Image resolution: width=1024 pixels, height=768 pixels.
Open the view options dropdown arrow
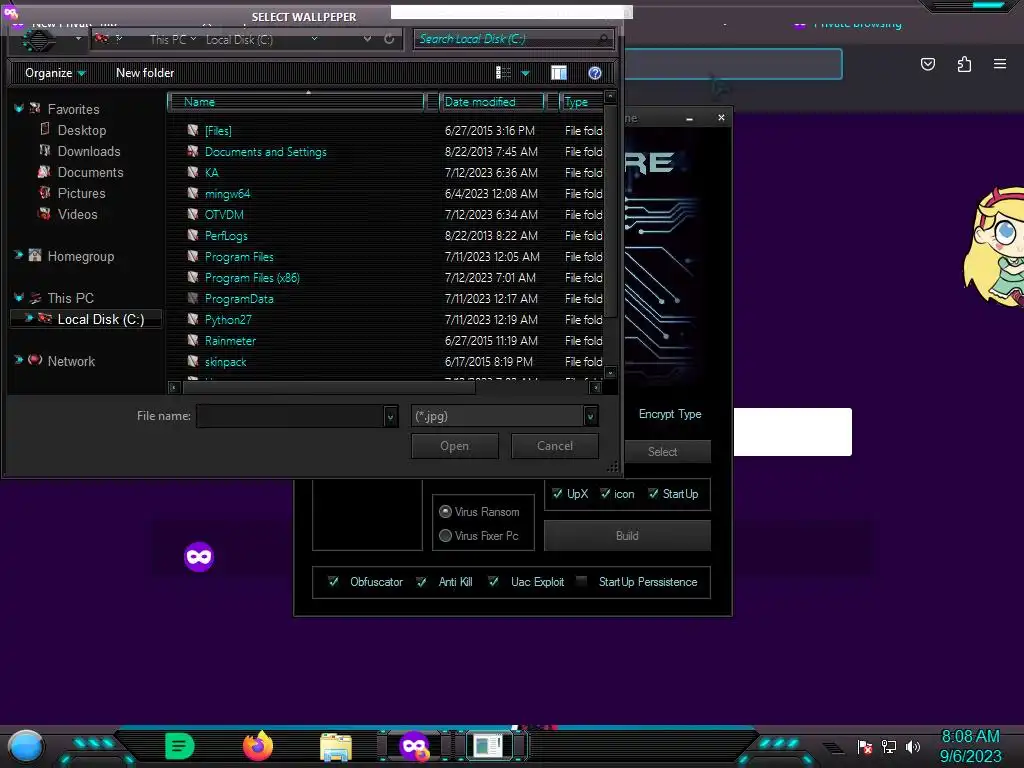[x=525, y=74]
